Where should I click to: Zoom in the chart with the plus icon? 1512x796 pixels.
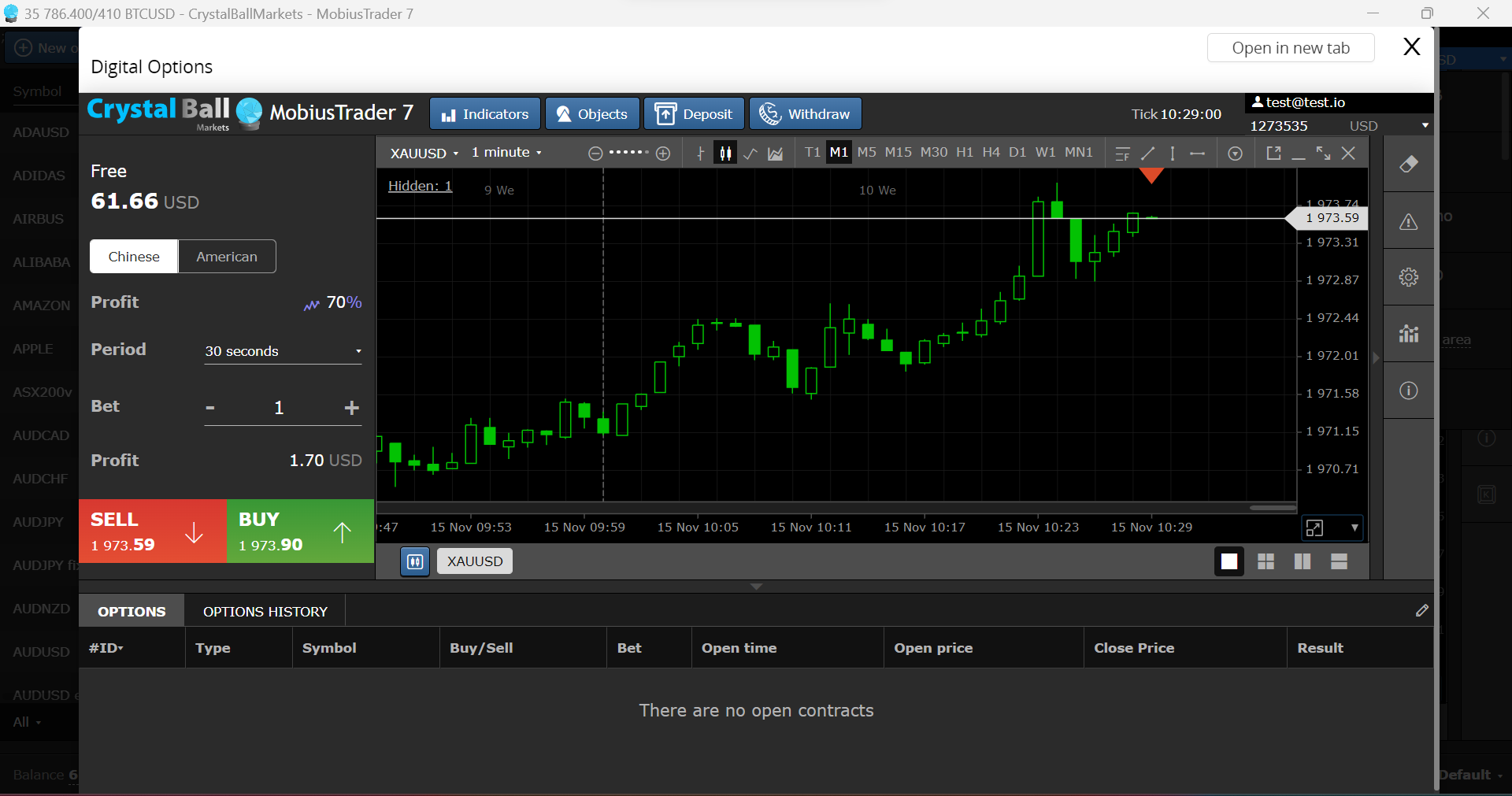click(663, 154)
